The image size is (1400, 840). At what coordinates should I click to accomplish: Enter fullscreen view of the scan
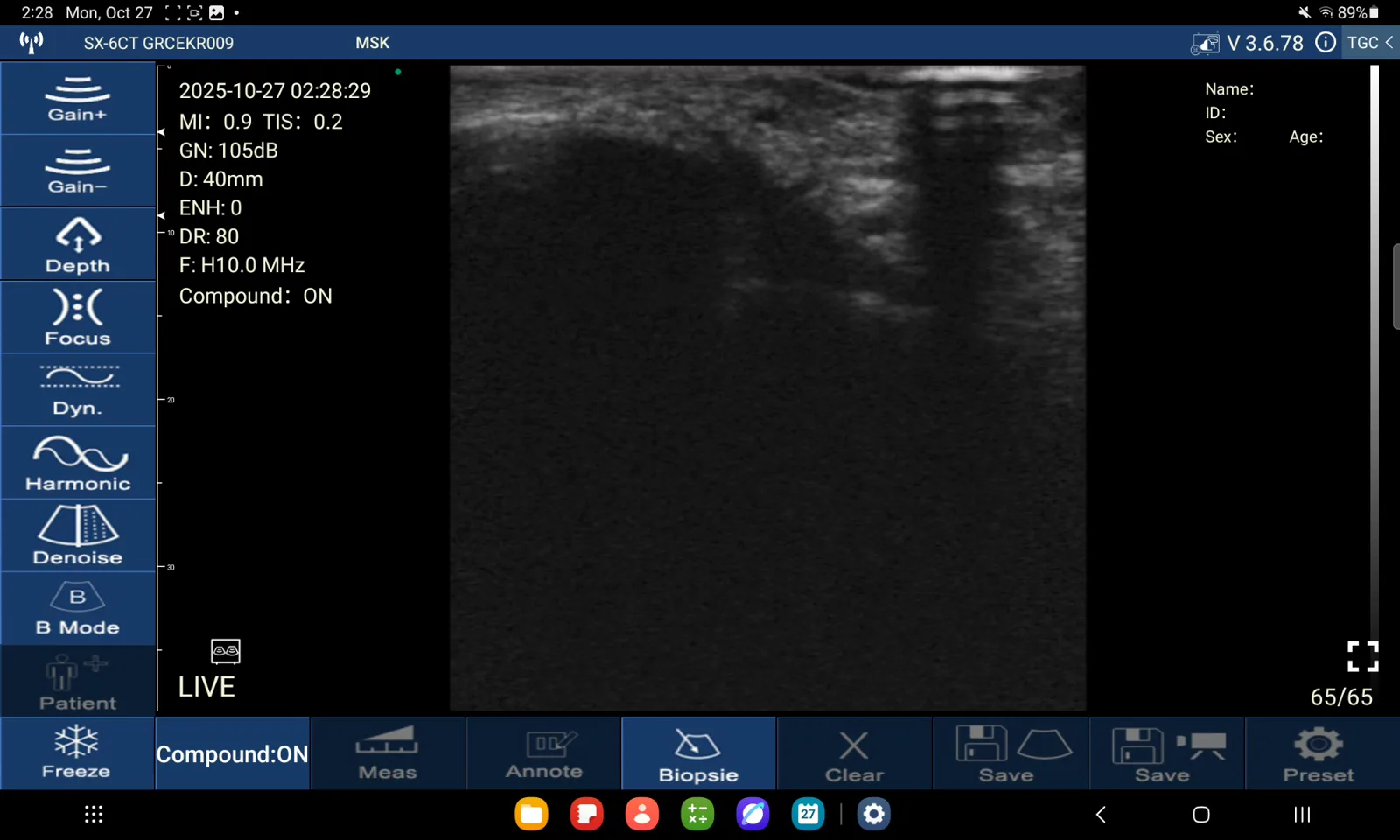1362,656
